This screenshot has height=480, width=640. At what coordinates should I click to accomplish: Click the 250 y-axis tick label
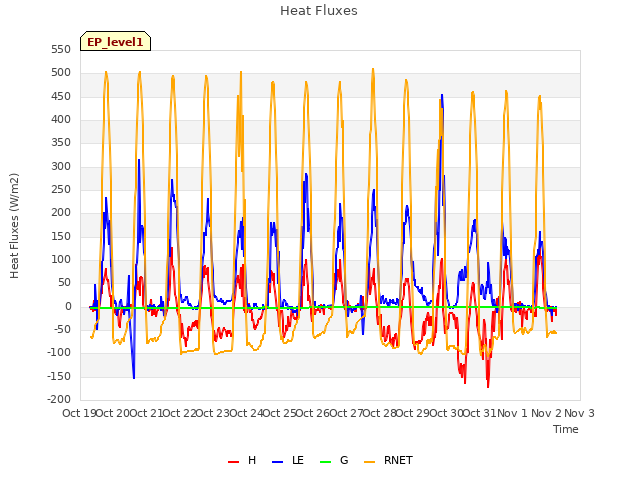(x=61, y=189)
